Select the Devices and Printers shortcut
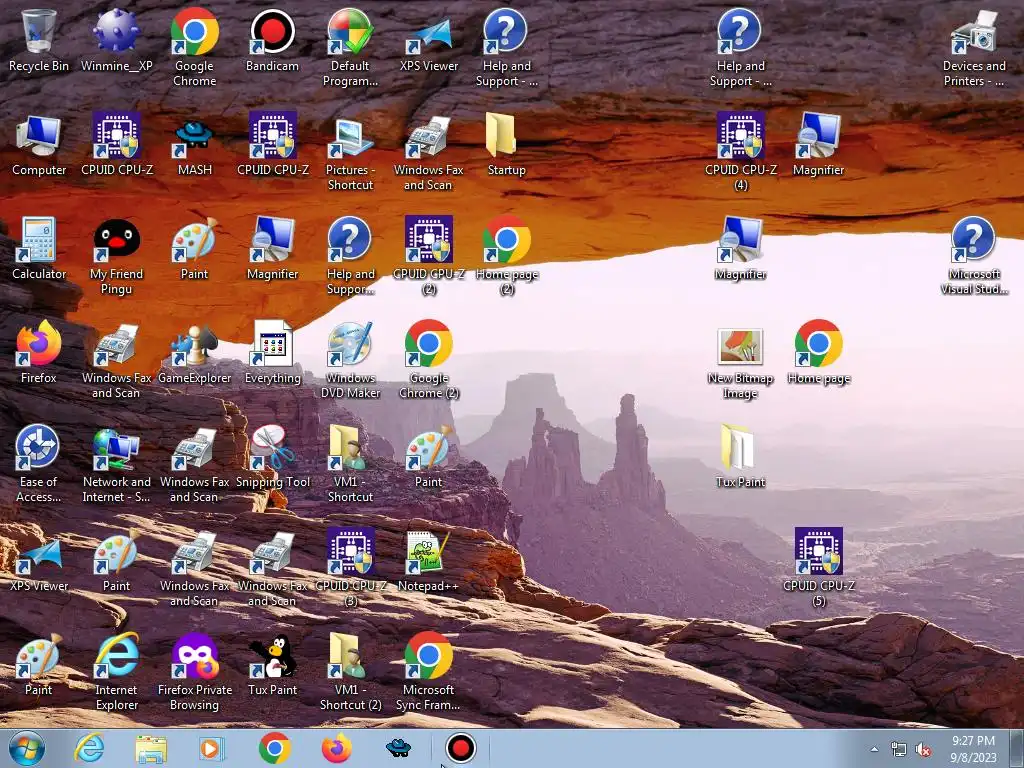Image resolution: width=1024 pixels, height=768 pixels. coord(974,48)
